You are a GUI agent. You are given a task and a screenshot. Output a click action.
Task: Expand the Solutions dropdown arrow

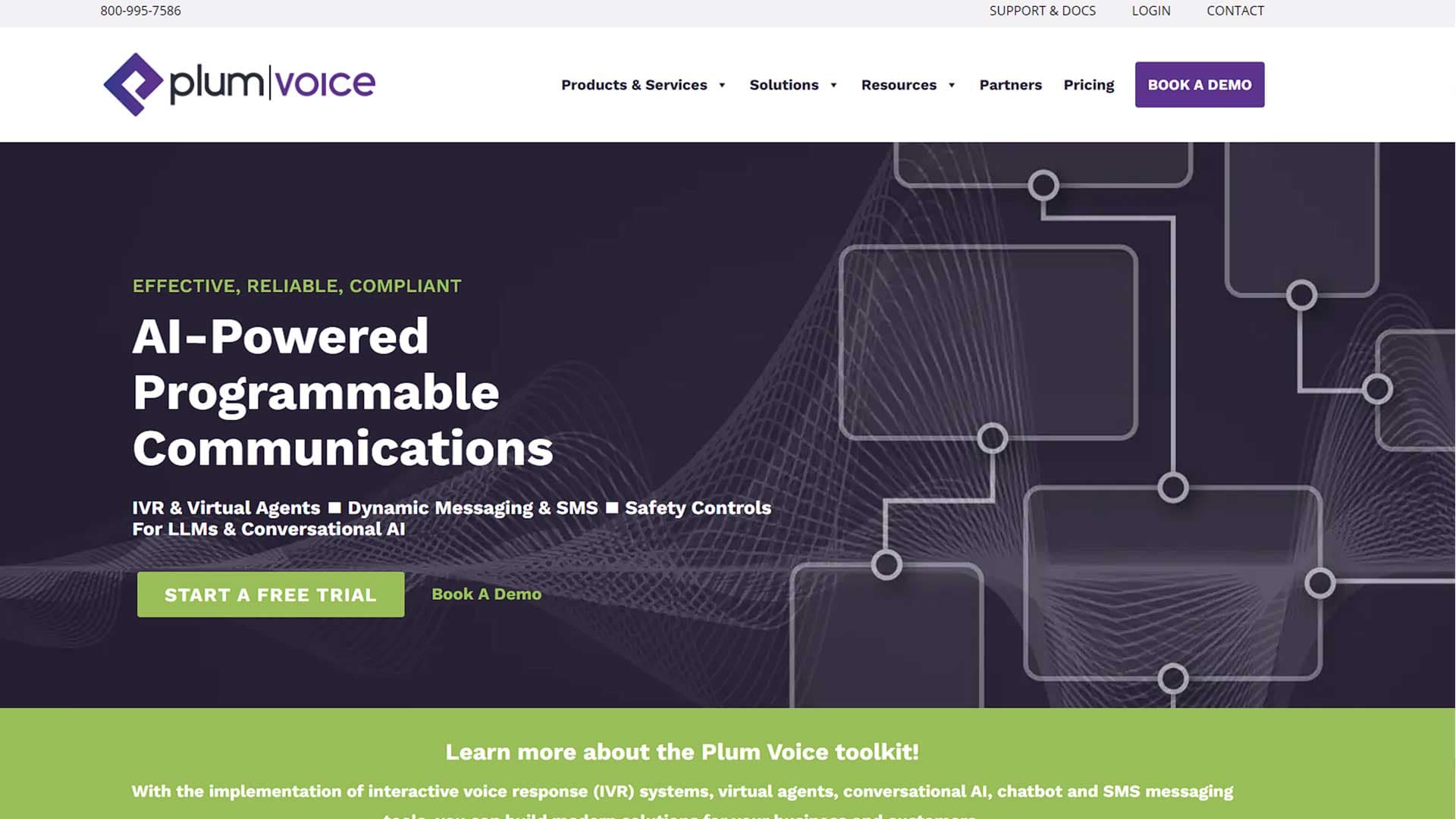pos(833,85)
